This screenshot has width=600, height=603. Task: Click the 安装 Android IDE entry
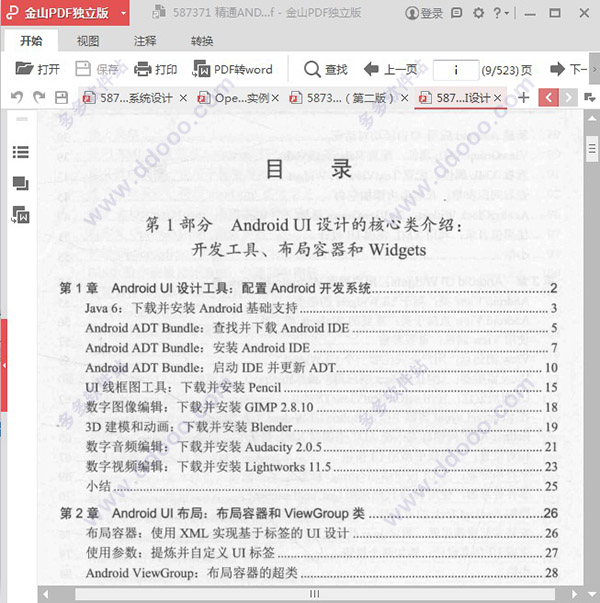tap(321, 348)
